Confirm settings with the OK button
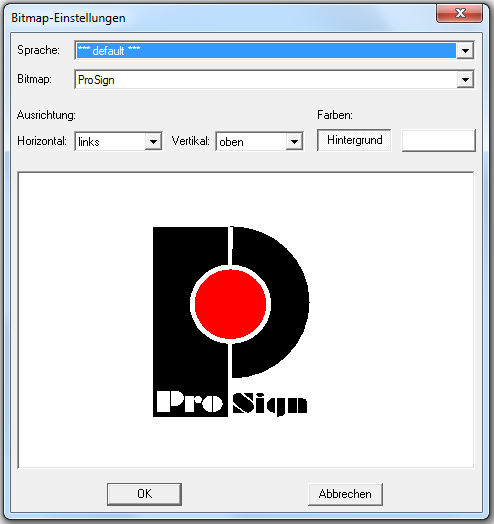The image size is (494, 524). 144,494
